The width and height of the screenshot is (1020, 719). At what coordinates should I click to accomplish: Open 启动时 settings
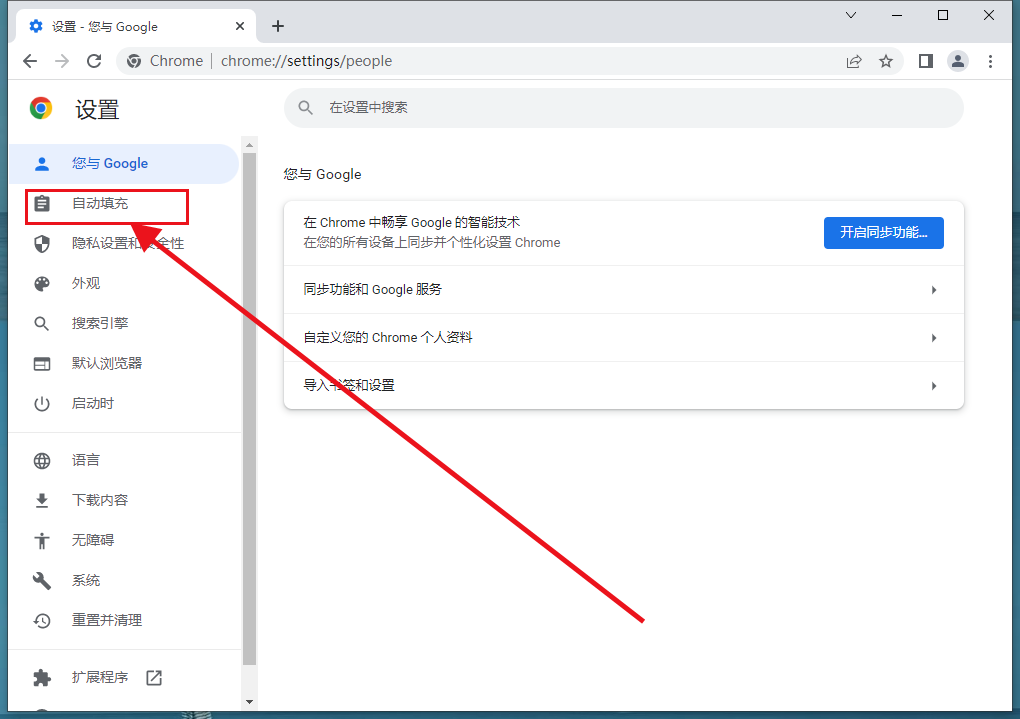(x=124, y=403)
